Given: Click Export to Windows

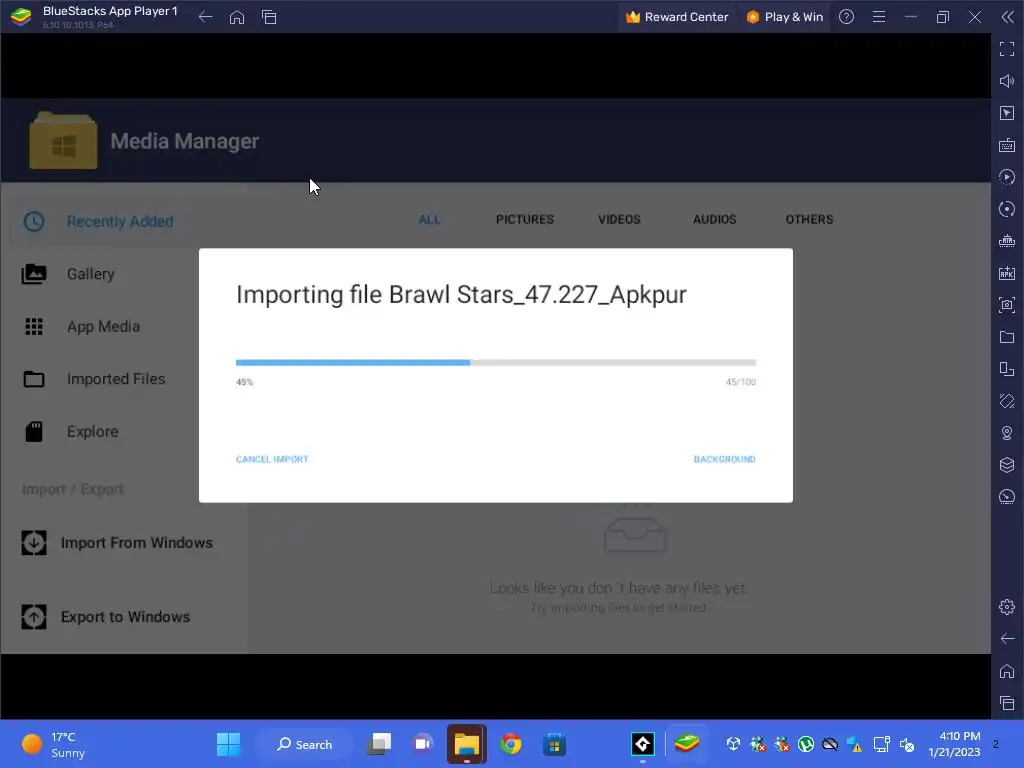Looking at the screenshot, I should pyautogui.click(x=106, y=617).
